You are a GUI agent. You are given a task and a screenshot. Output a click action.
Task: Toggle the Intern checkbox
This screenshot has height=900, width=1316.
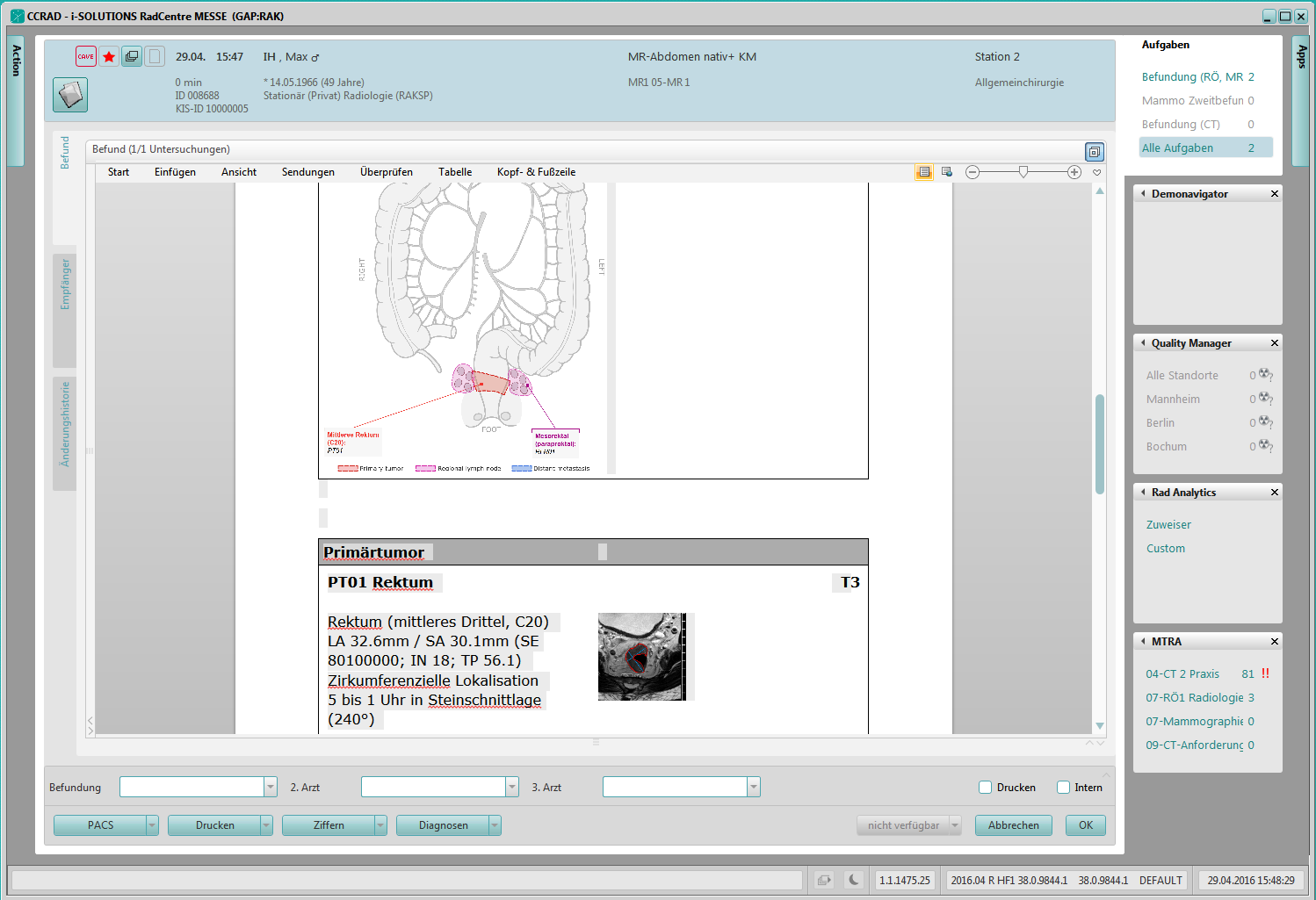tap(1063, 788)
